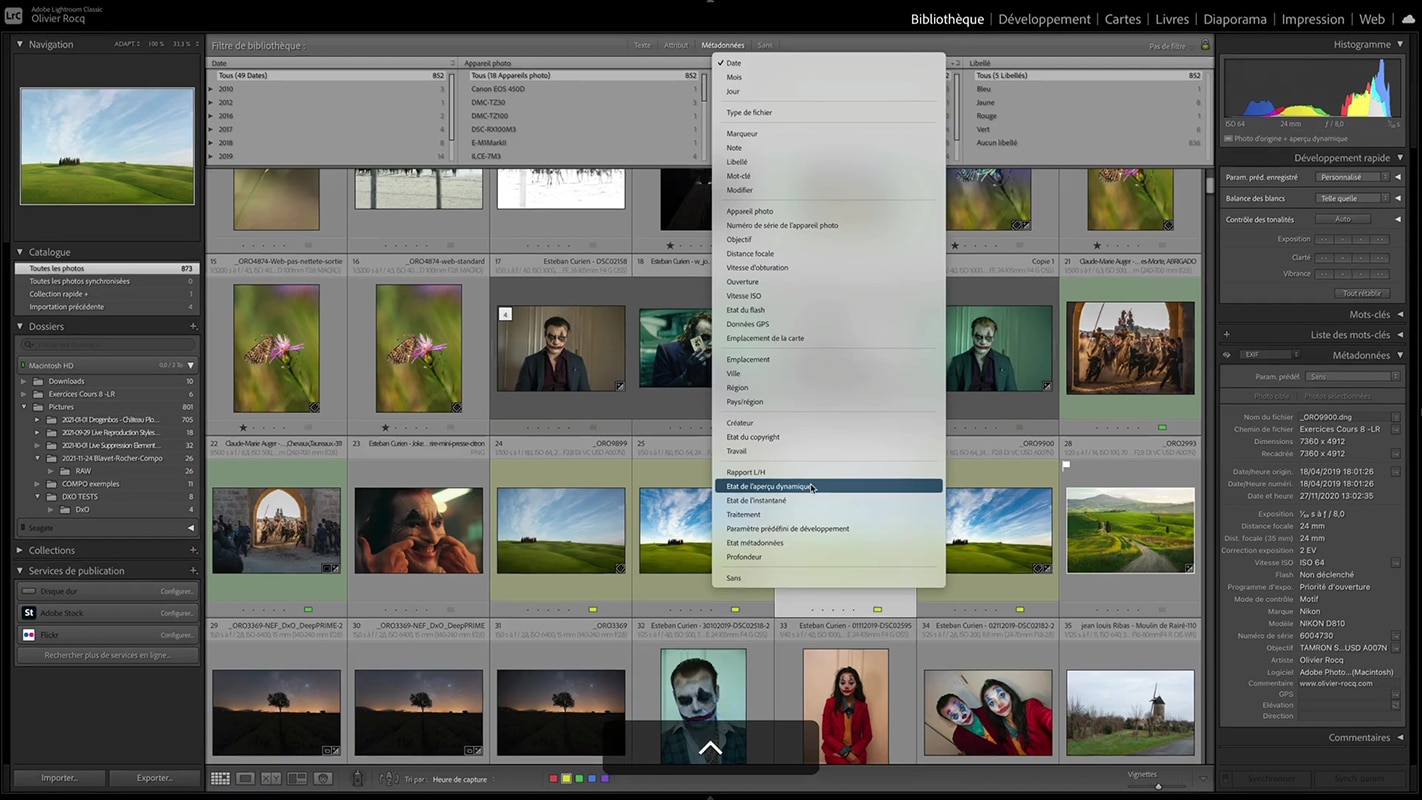
Task: Add a new collection with plus icon
Action: pos(193,550)
